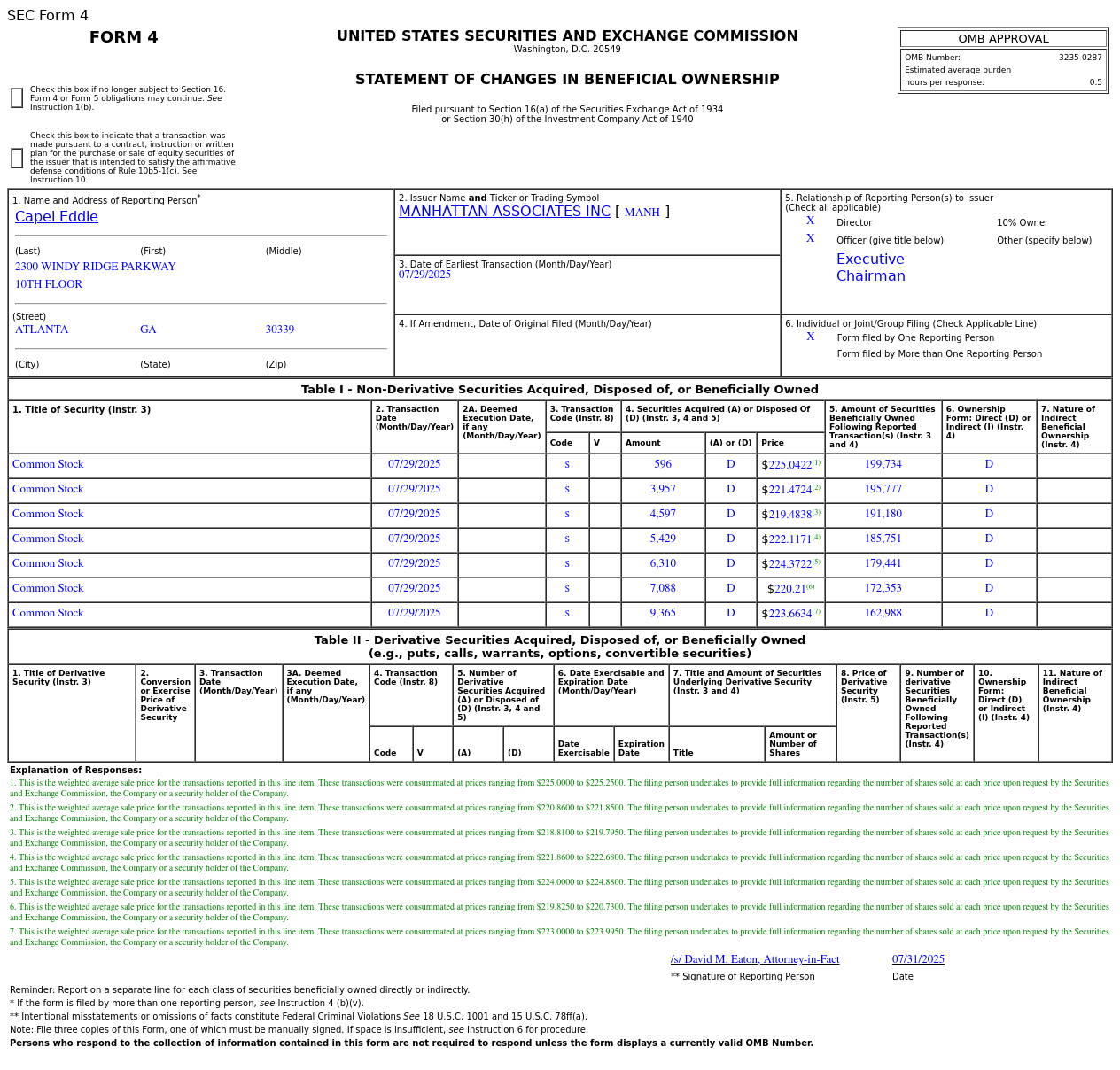Click the ownership form D in the 162,988 row

pyautogui.click(x=989, y=613)
